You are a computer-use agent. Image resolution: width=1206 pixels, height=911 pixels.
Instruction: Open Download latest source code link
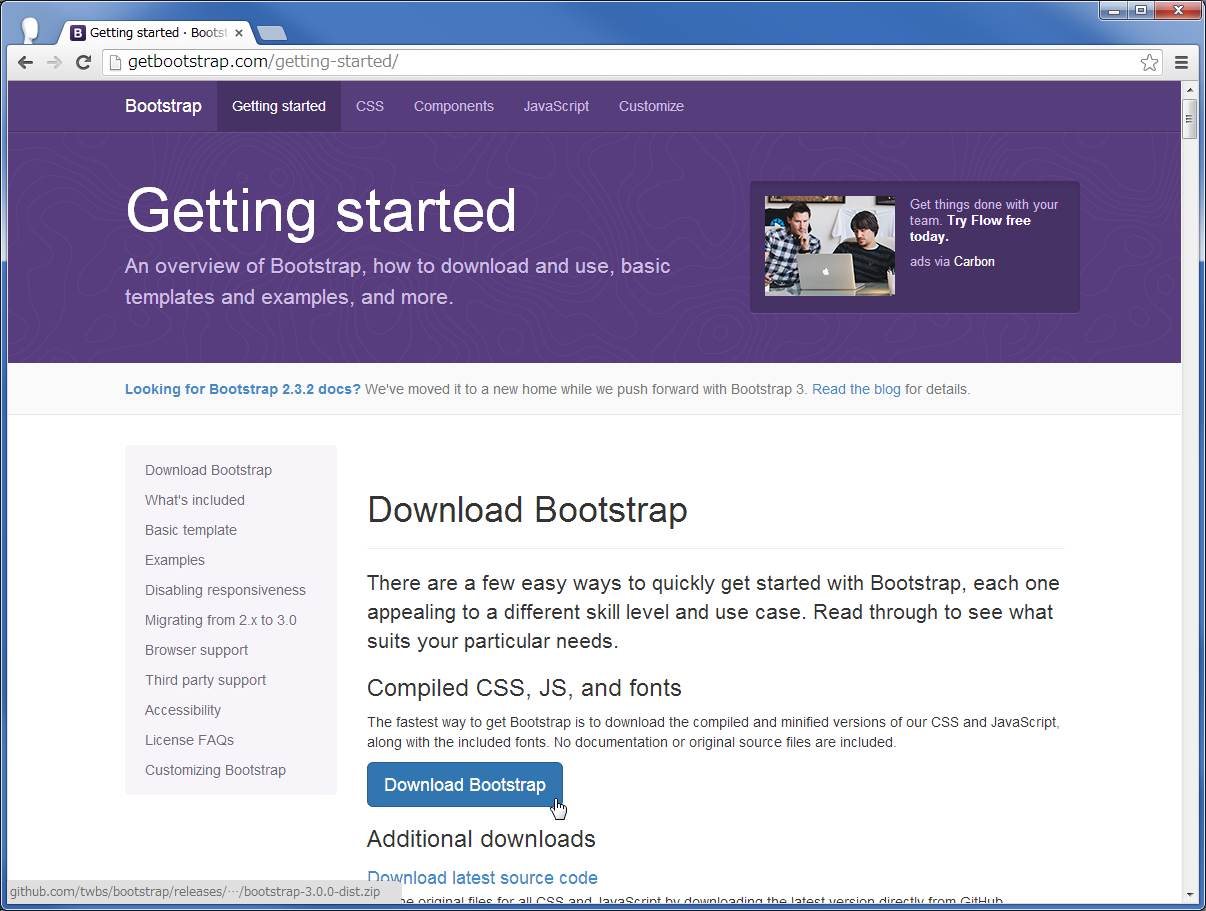tap(482, 878)
